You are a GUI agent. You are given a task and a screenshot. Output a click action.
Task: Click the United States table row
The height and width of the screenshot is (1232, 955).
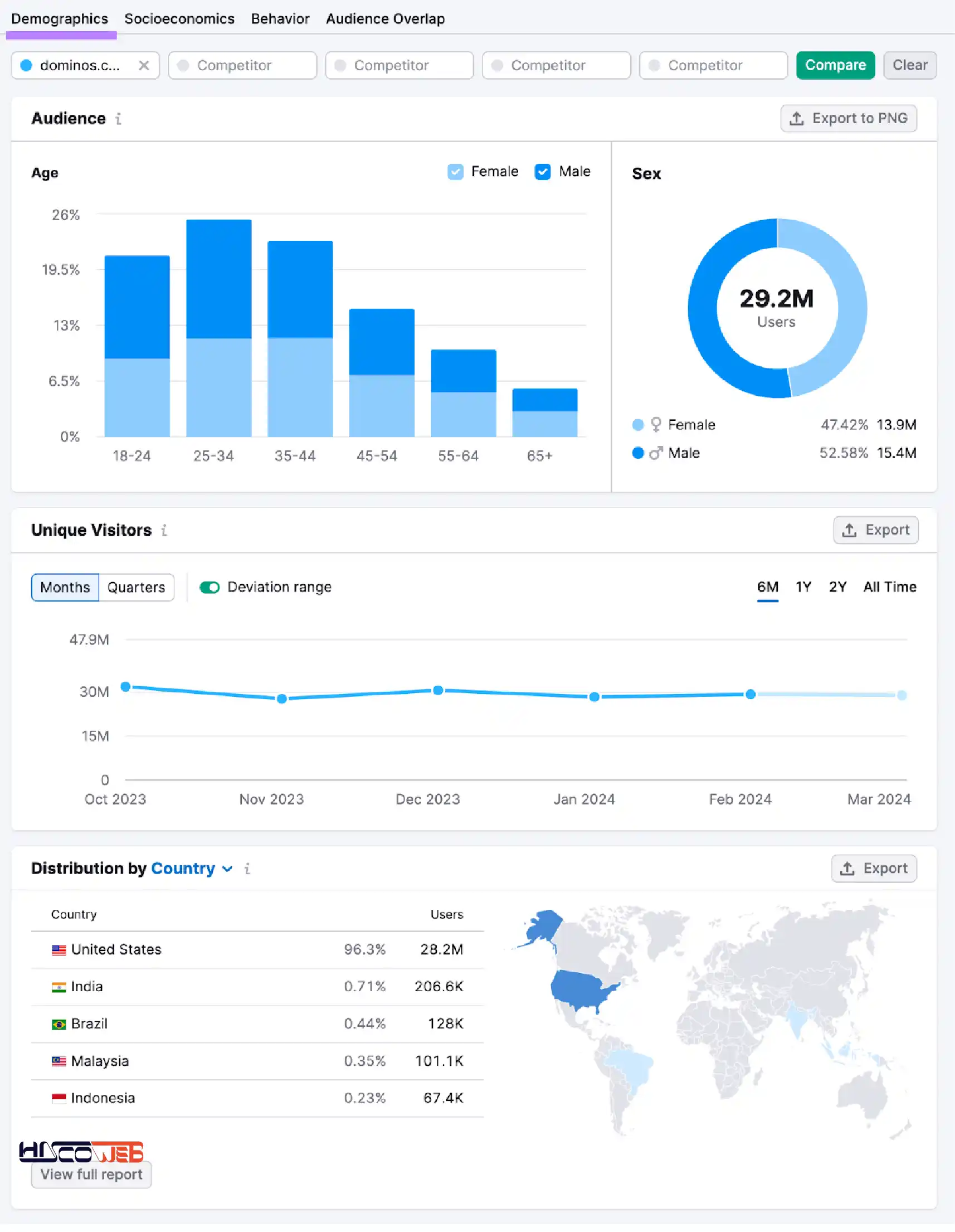pyautogui.click(x=257, y=950)
